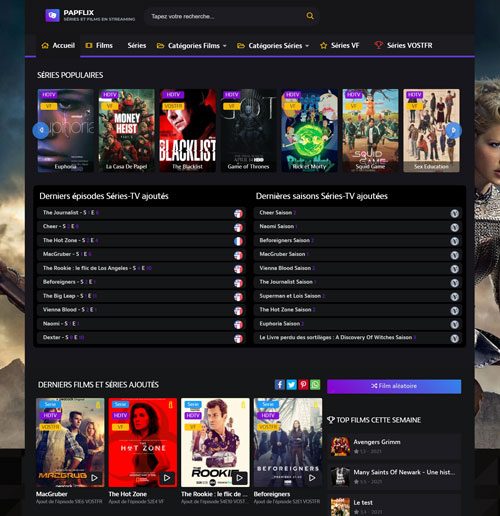Open the Rick et Morty poster

click(x=310, y=130)
